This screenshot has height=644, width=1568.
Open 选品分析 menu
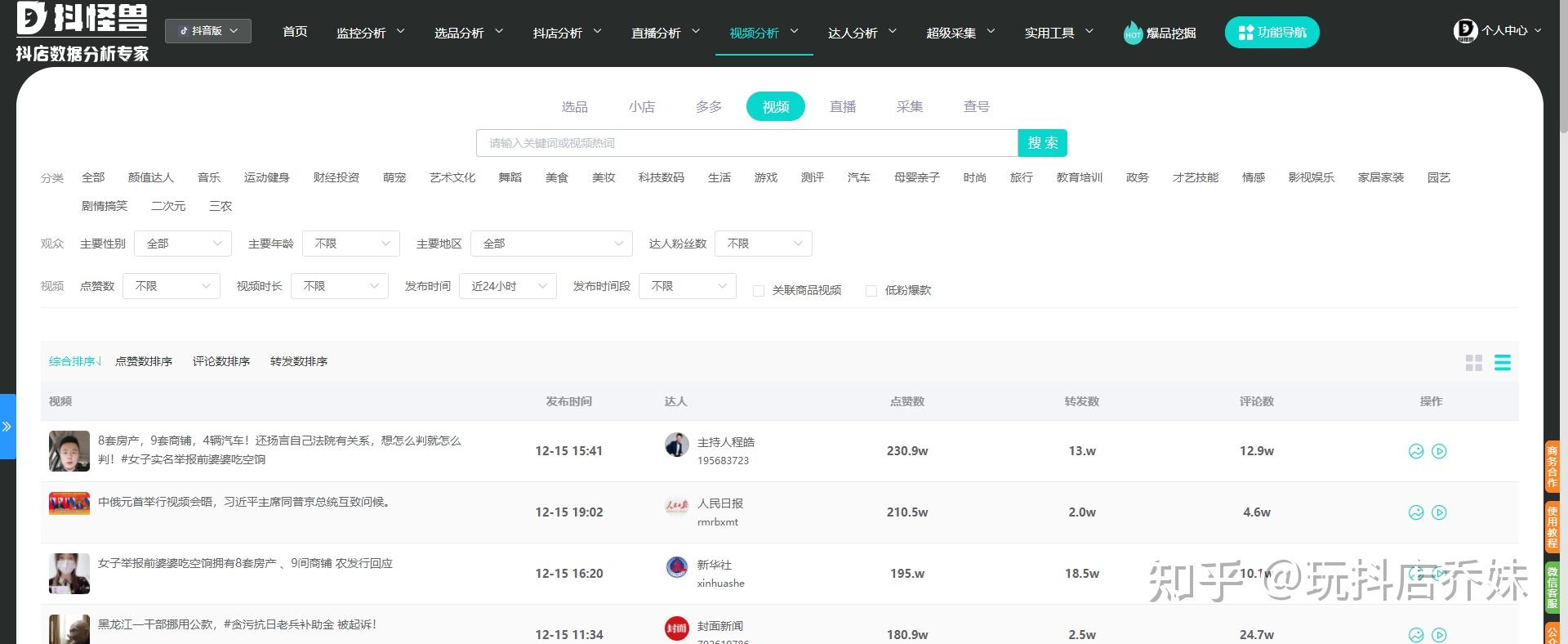click(x=468, y=33)
